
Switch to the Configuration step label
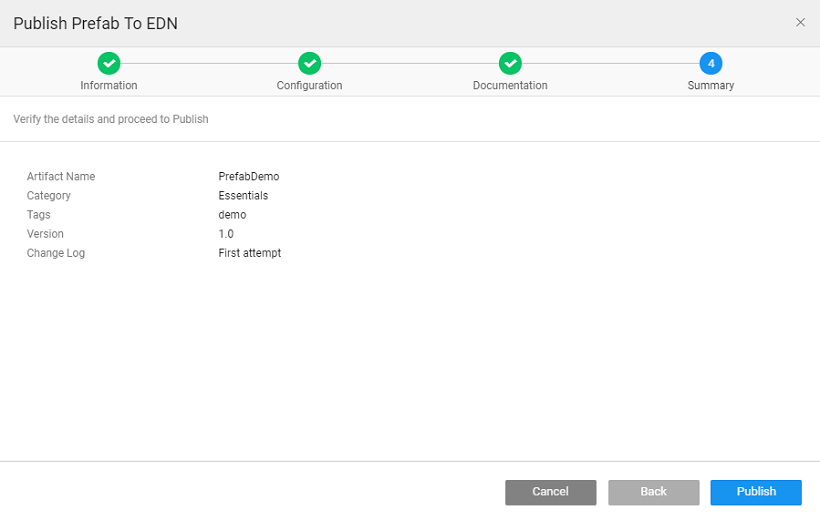[310, 86]
